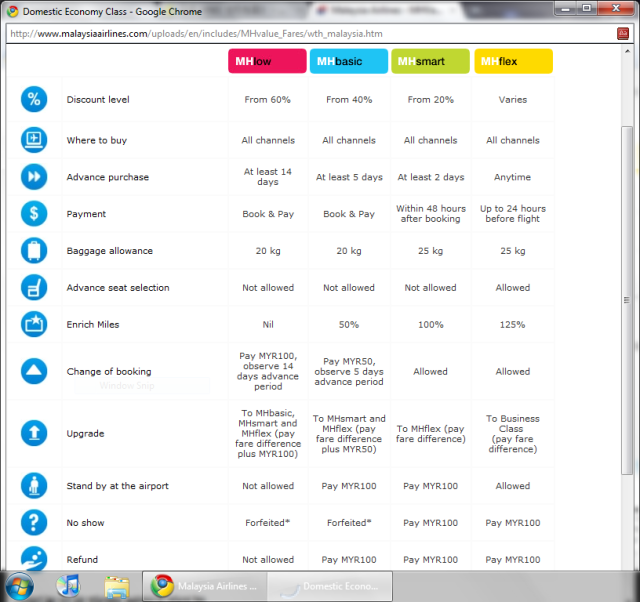Click "To MHflex (pay fare difference)" cell

pos(431,433)
